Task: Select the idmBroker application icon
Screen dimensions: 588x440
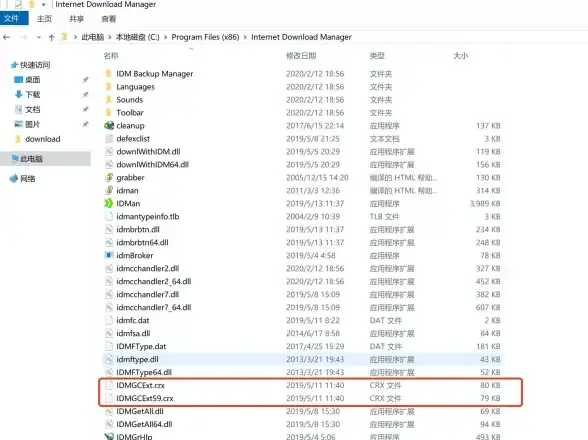Action: (x=109, y=255)
